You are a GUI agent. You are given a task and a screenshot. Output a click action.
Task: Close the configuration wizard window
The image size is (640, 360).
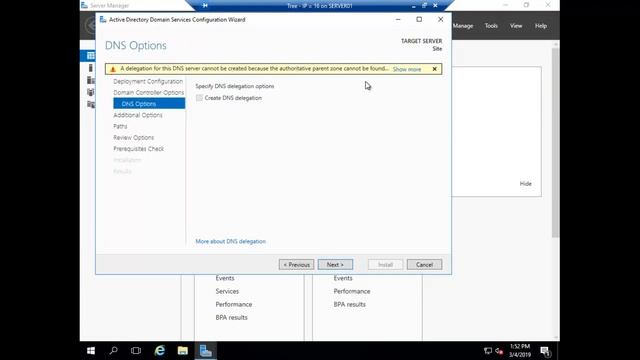pos(440,19)
